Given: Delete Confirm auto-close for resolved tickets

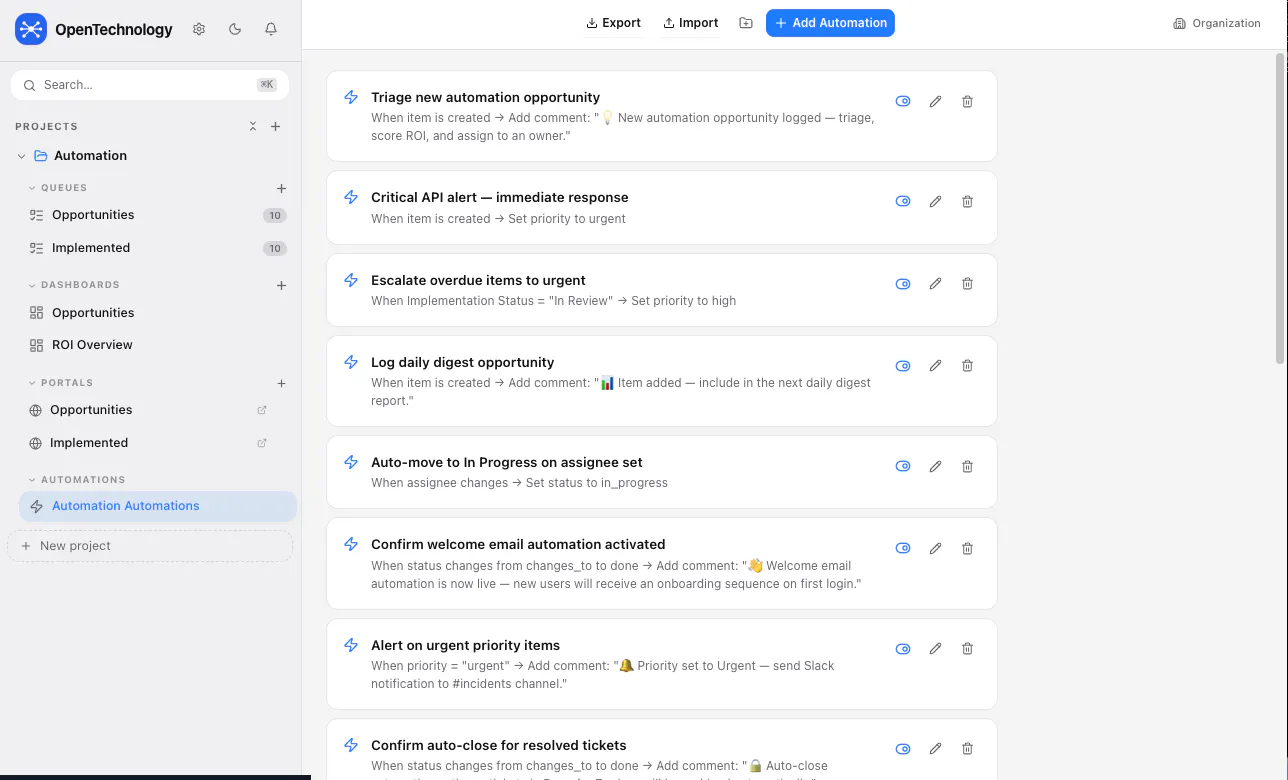Looking at the screenshot, I should click(967, 748).
